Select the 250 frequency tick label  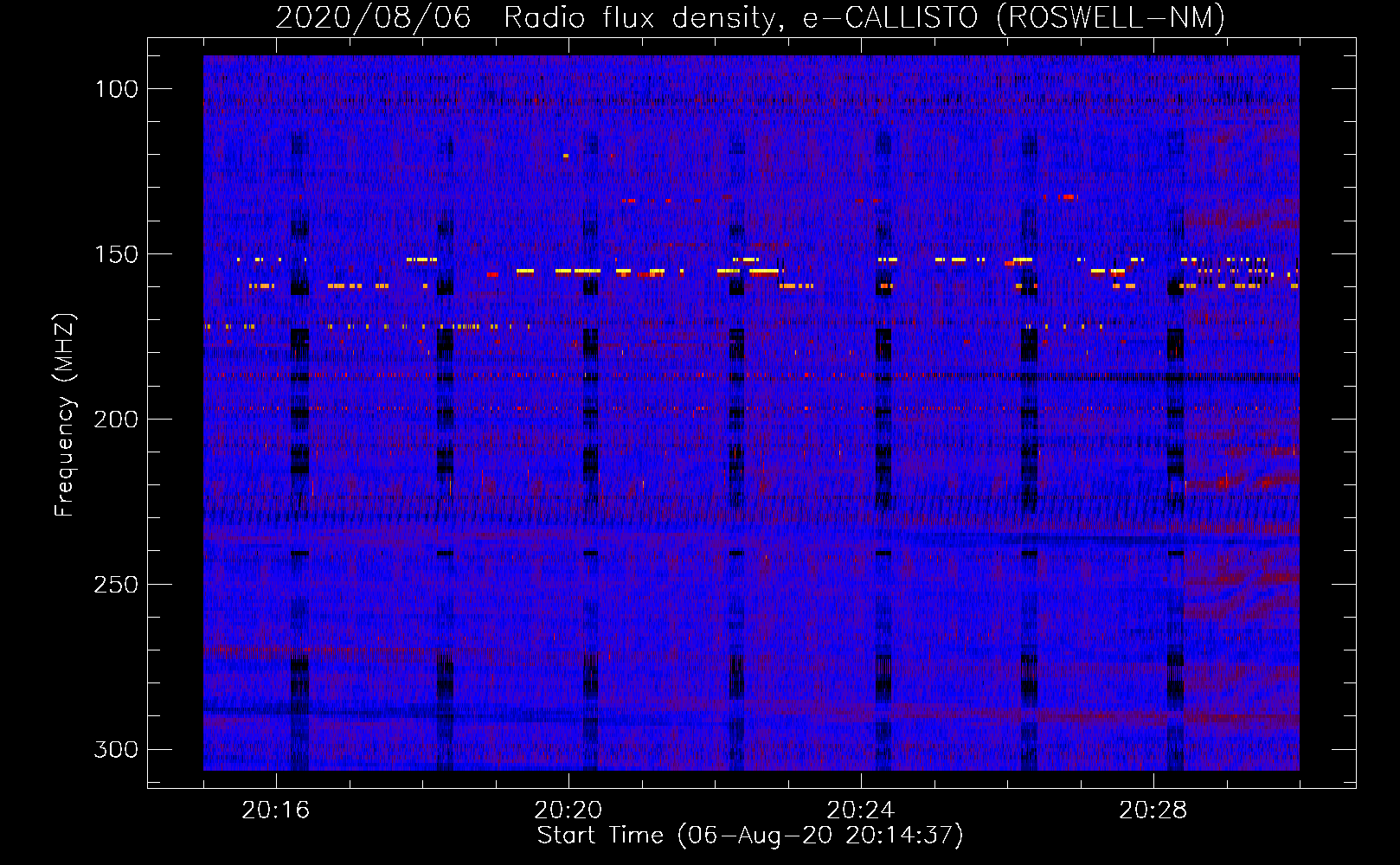tap(116, 585)
